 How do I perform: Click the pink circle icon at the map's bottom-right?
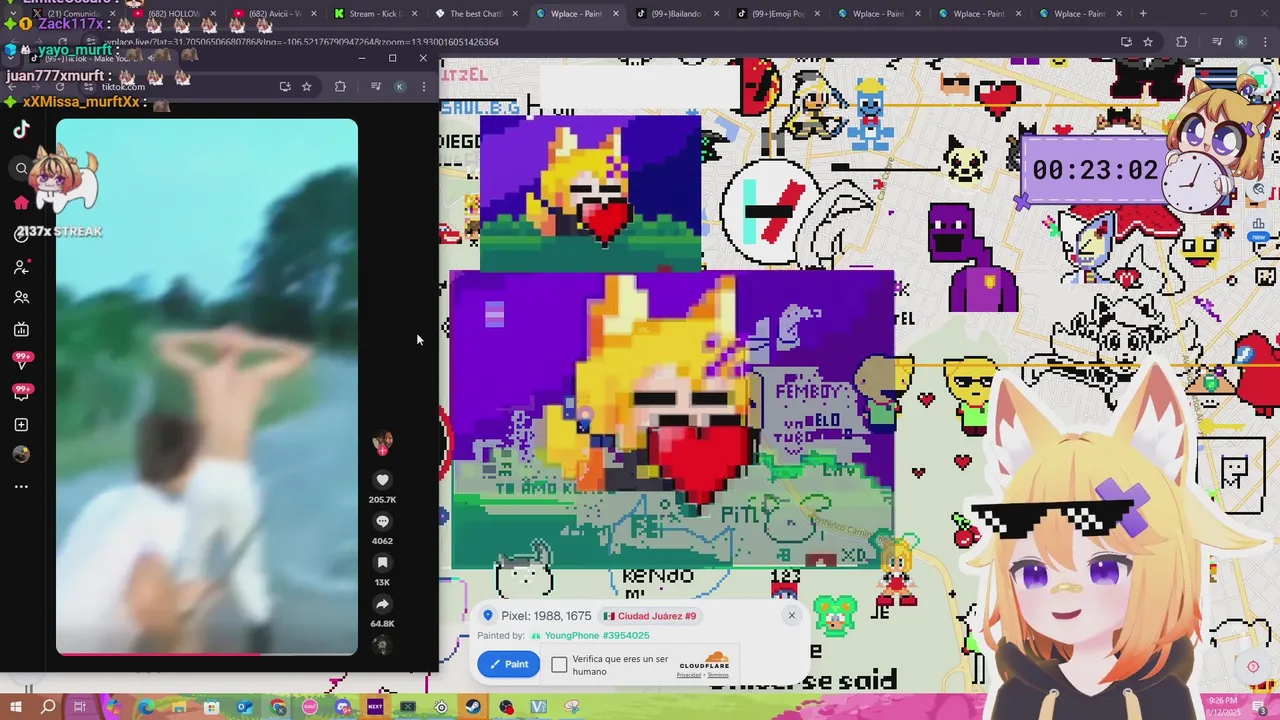(1253, 667)
